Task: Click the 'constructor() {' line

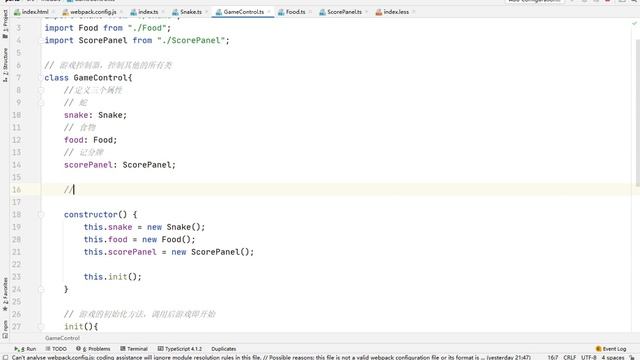Action: pyautogui.click(x=100, y=214)
